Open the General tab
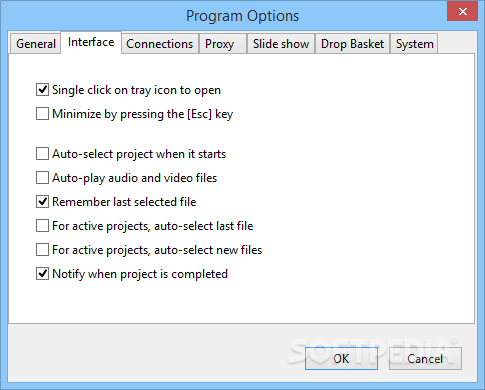Screen dimensions: 485x390 (35, 44)
